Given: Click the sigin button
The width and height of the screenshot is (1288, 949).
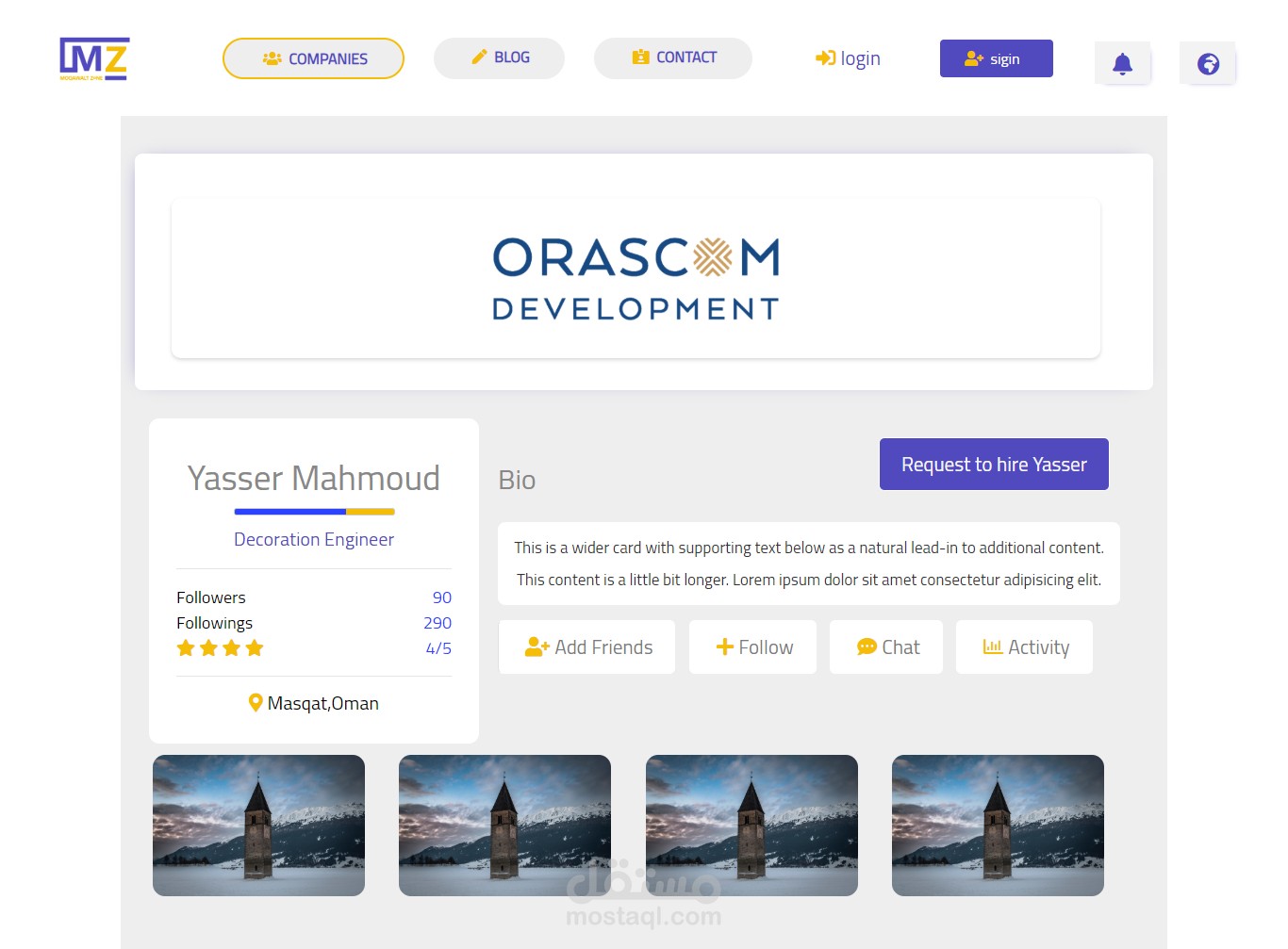Looking at the screenshot, I should click(x=997, y=58).
